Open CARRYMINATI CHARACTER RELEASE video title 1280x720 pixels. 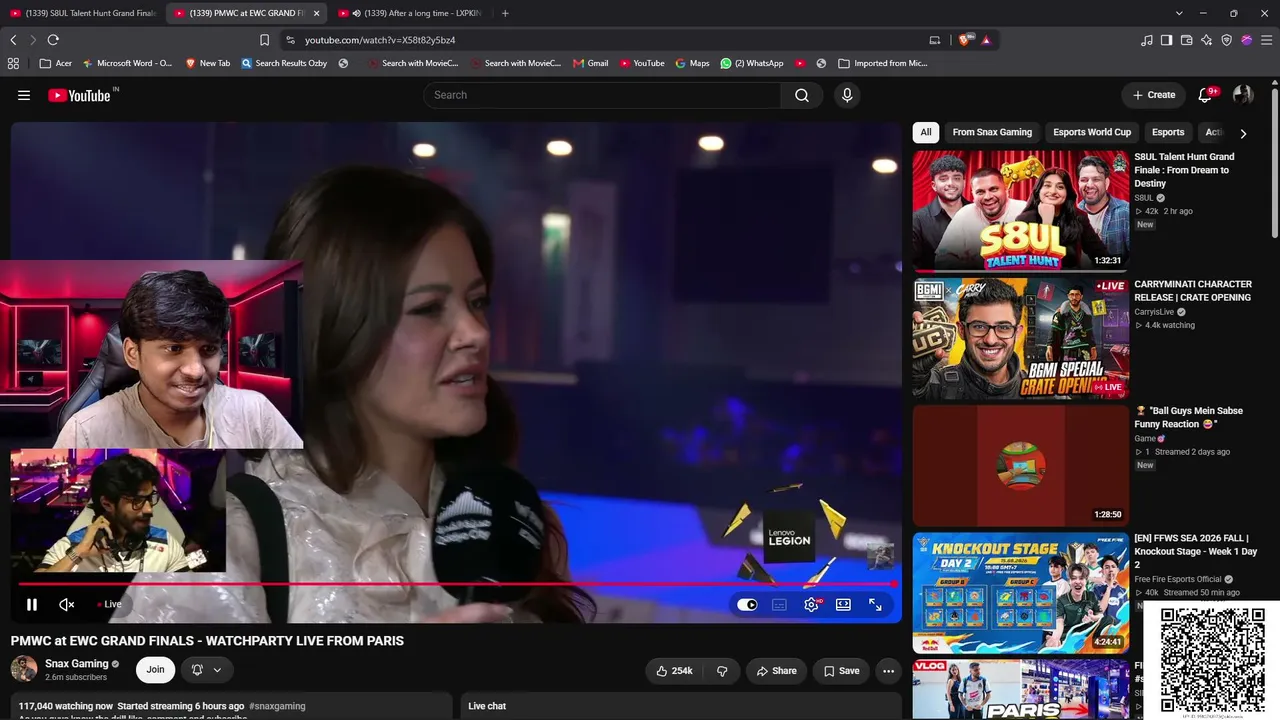[1193, 291]
